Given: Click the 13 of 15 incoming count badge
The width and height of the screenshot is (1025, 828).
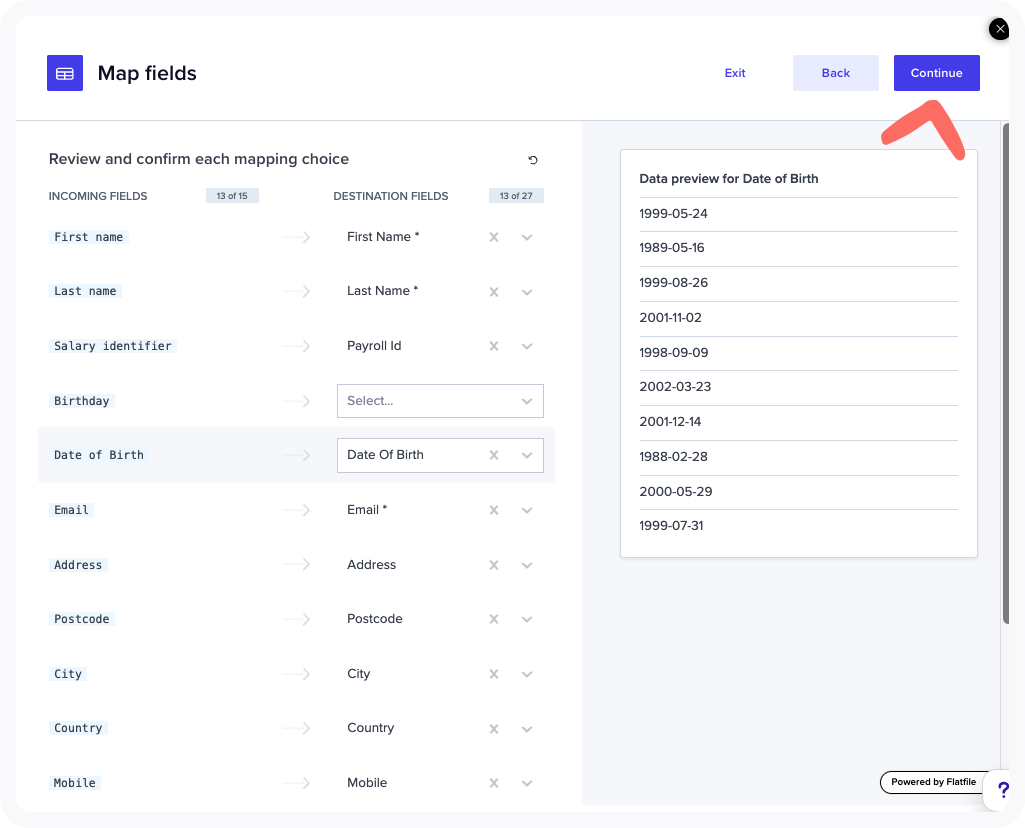Looking at the screenshot, I should click(x=232, y=195).
